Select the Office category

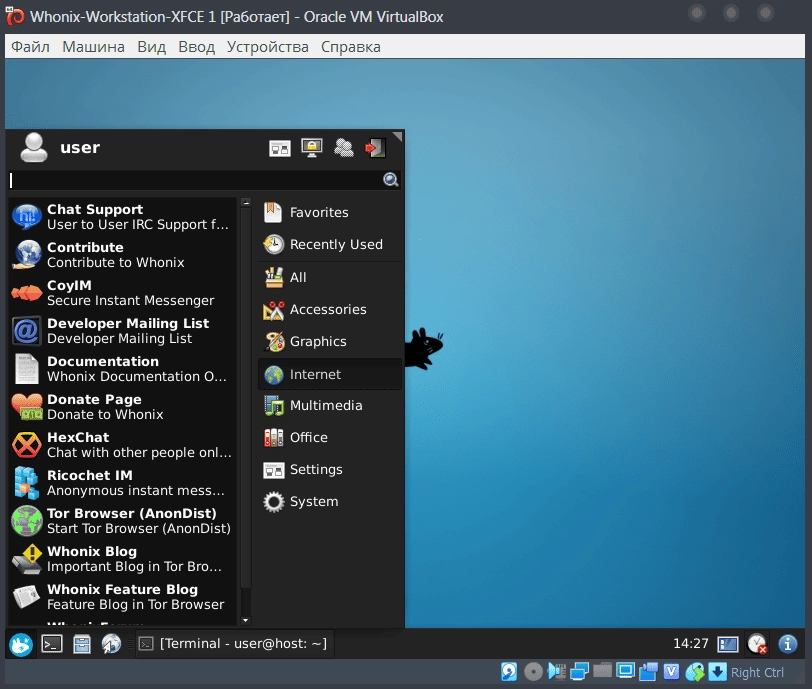pos(330,438)
